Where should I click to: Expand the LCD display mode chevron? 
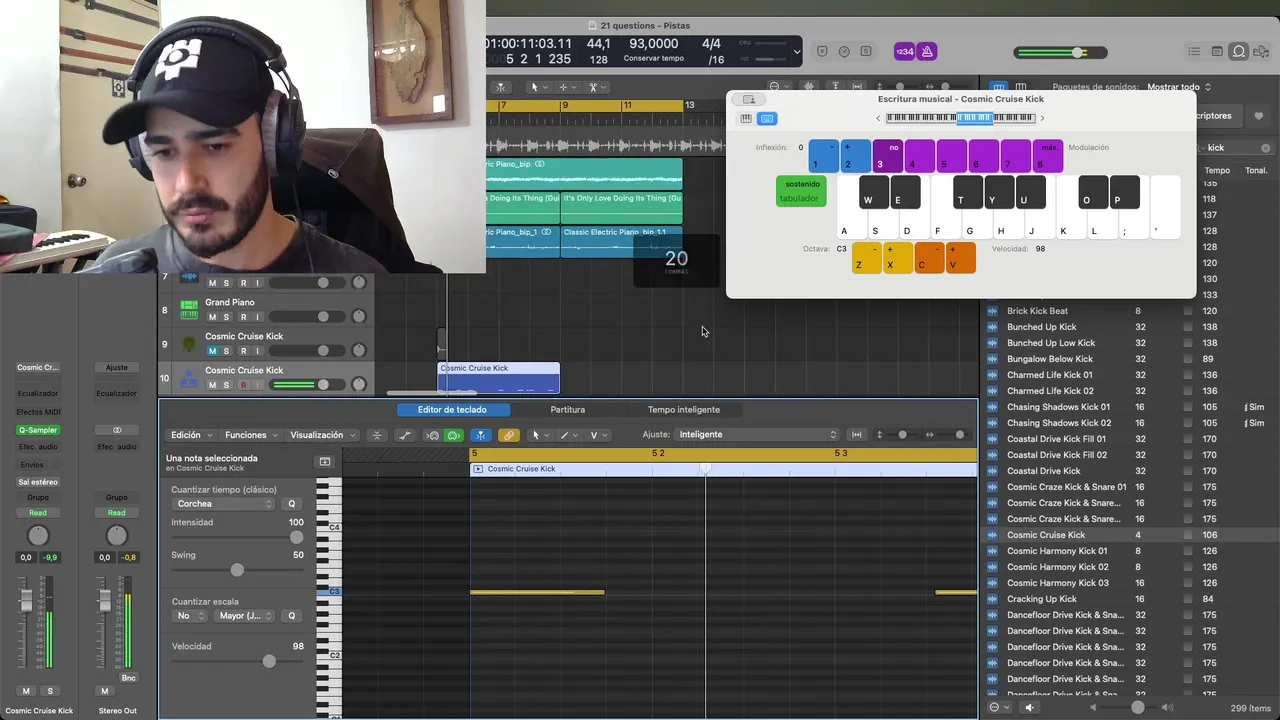pyautogui.click(x=797, y=52)
